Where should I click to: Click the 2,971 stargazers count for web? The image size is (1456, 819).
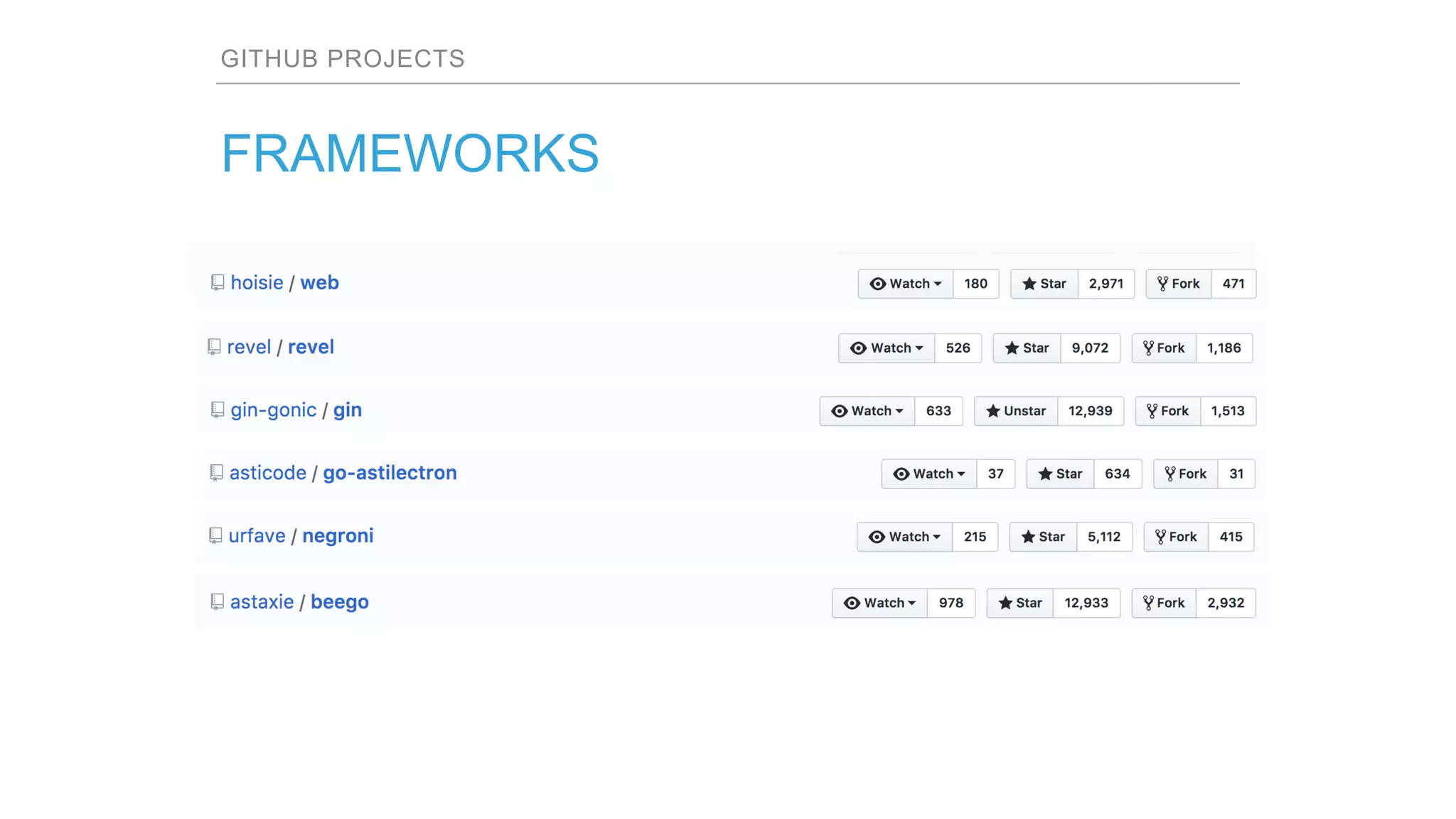pyautogui.click(x=1106, y=284)
